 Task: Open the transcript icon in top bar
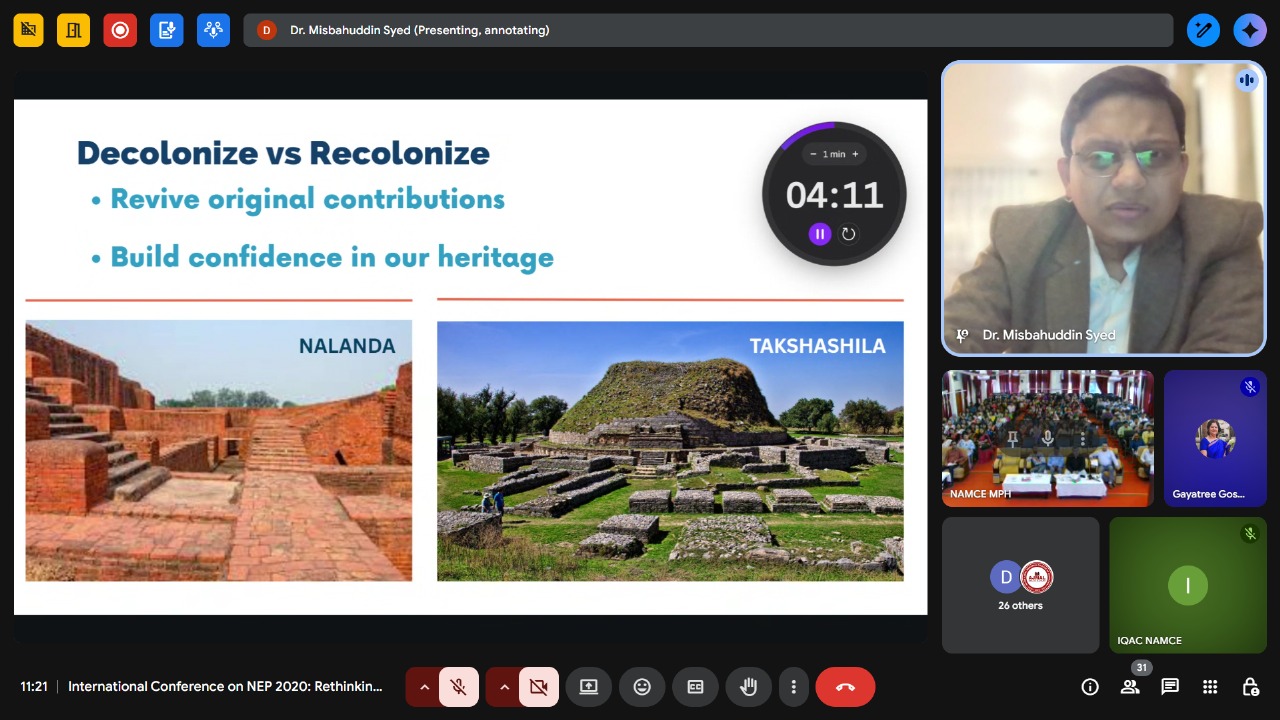[167, 30]
